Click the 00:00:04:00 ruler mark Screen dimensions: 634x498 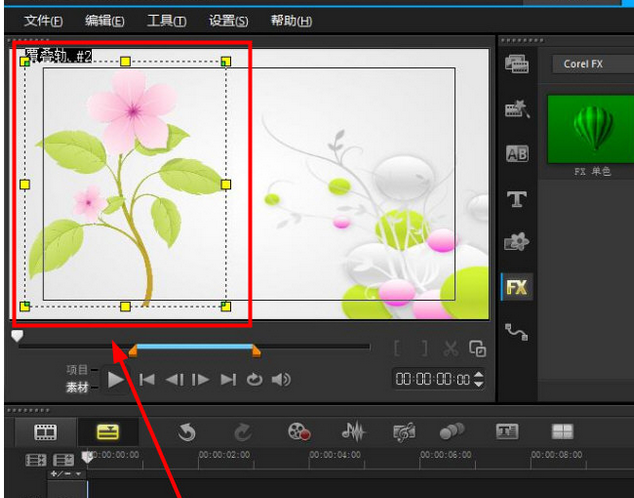tap(335, 455)
